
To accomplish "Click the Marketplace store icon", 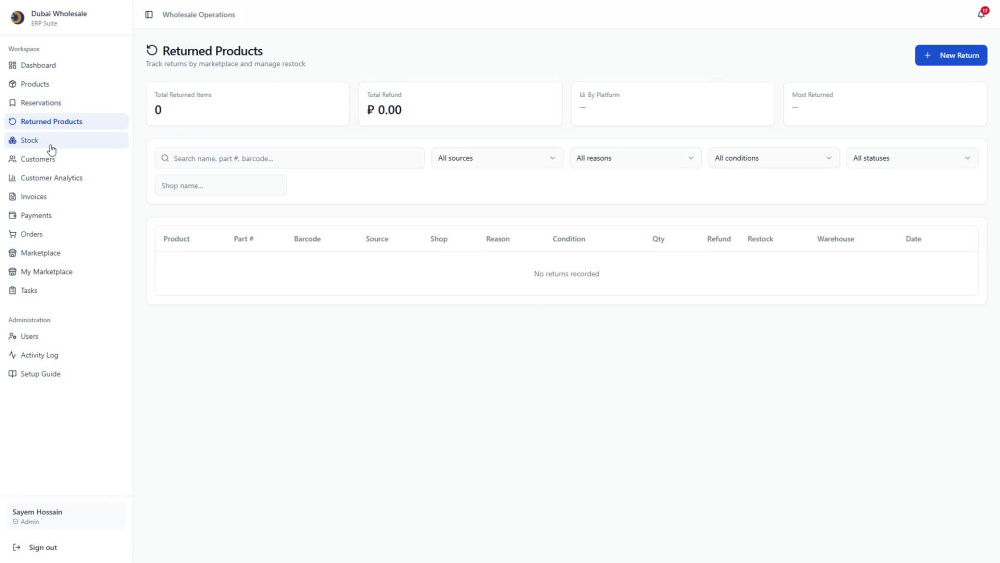I will (x=12, y=253).
